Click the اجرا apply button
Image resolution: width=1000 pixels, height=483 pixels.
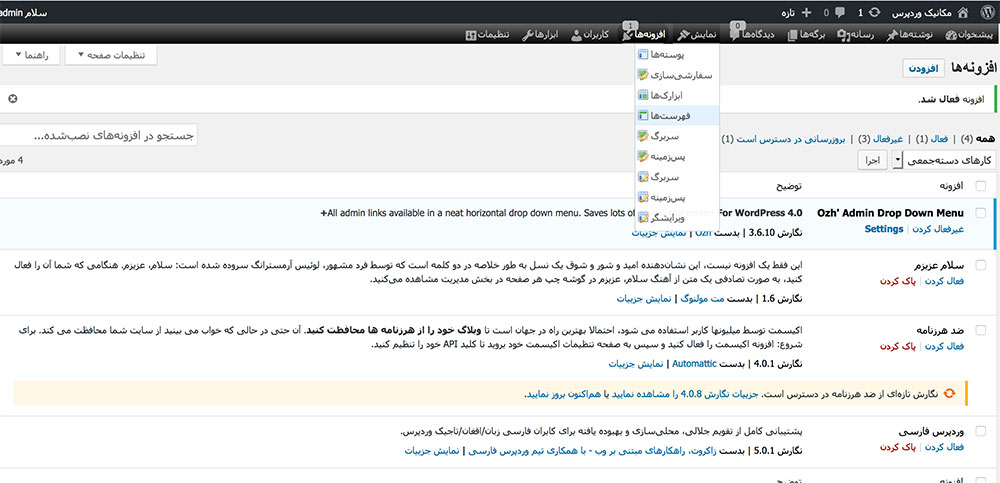click(x=873, y=160)
